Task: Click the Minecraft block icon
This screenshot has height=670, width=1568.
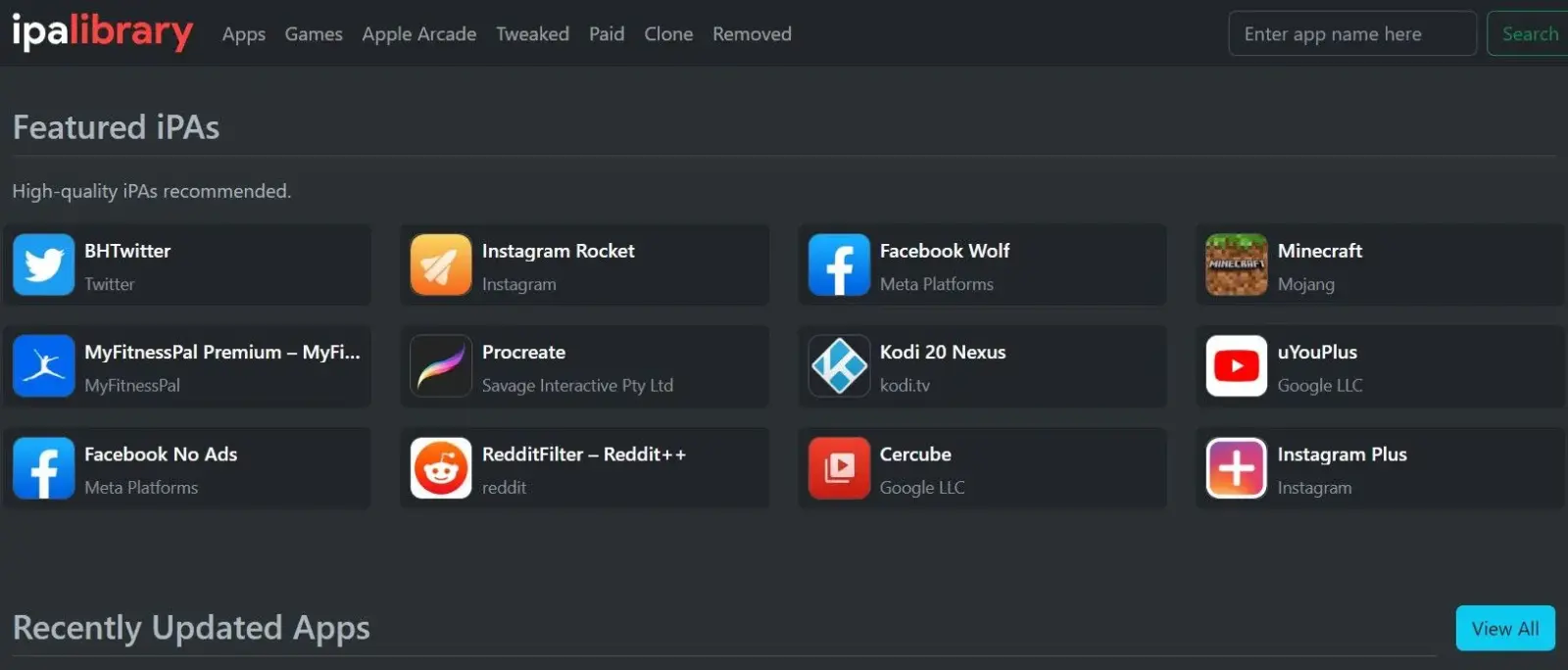Action: pos(1237,264)
